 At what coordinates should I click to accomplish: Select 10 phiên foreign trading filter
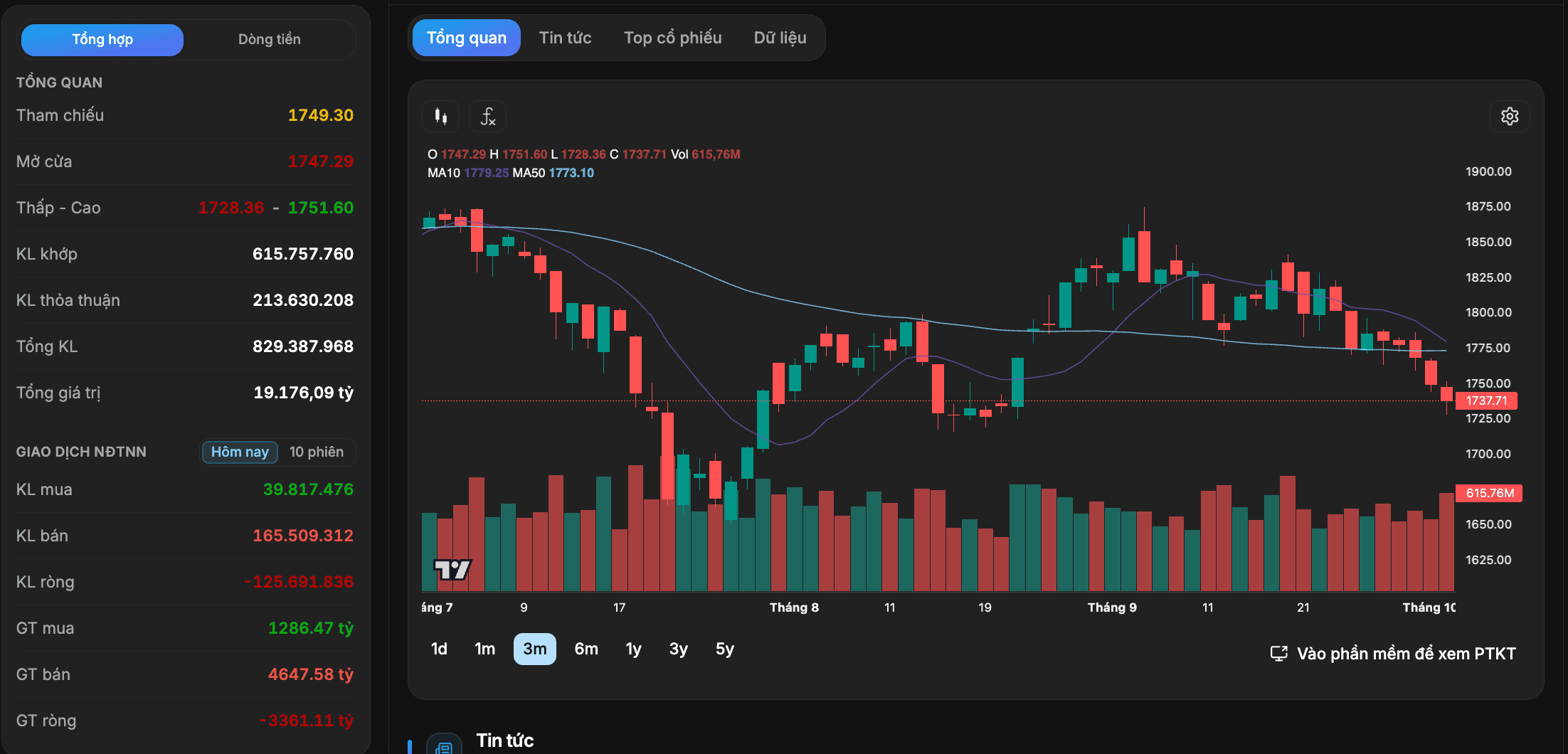point(317,452)
